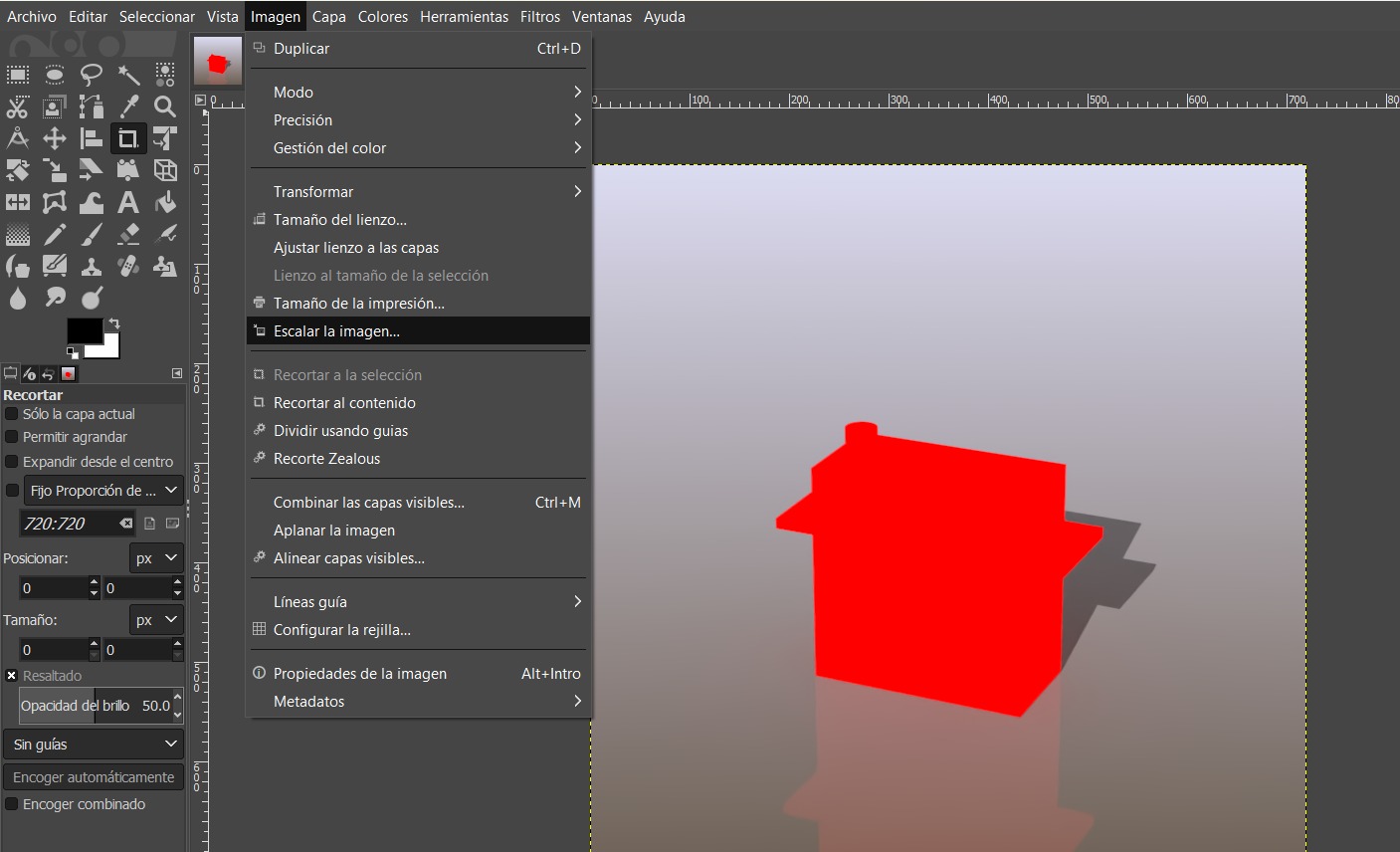
Task: Reset colors to default black and white
Action: 72,352
